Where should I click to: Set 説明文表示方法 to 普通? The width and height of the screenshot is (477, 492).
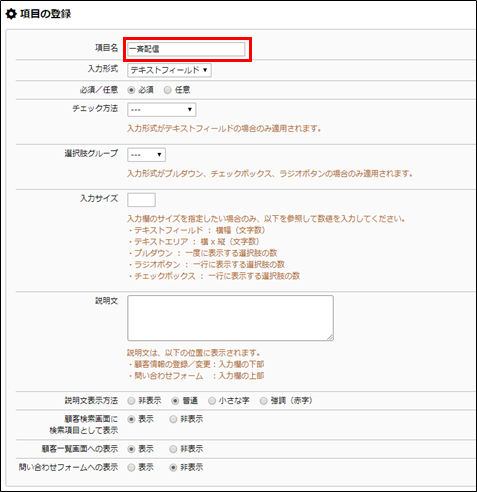[175, 401]
